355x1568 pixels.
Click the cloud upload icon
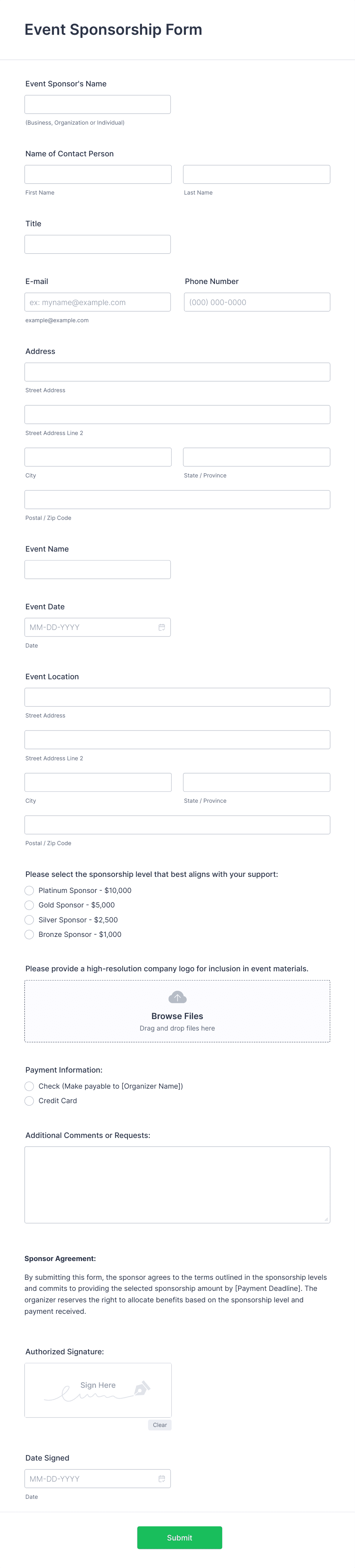click(x=177, y=997)
